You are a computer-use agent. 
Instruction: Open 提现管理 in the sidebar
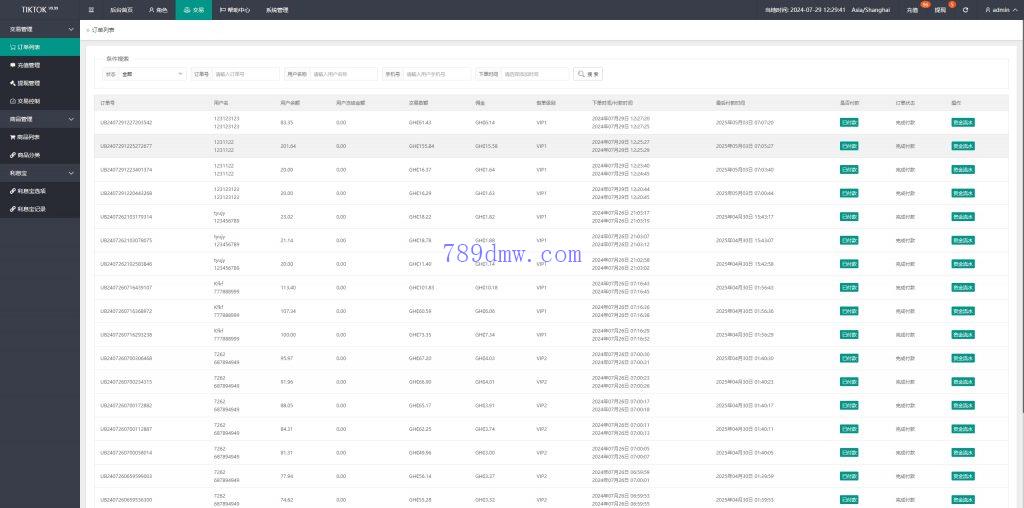28,83
